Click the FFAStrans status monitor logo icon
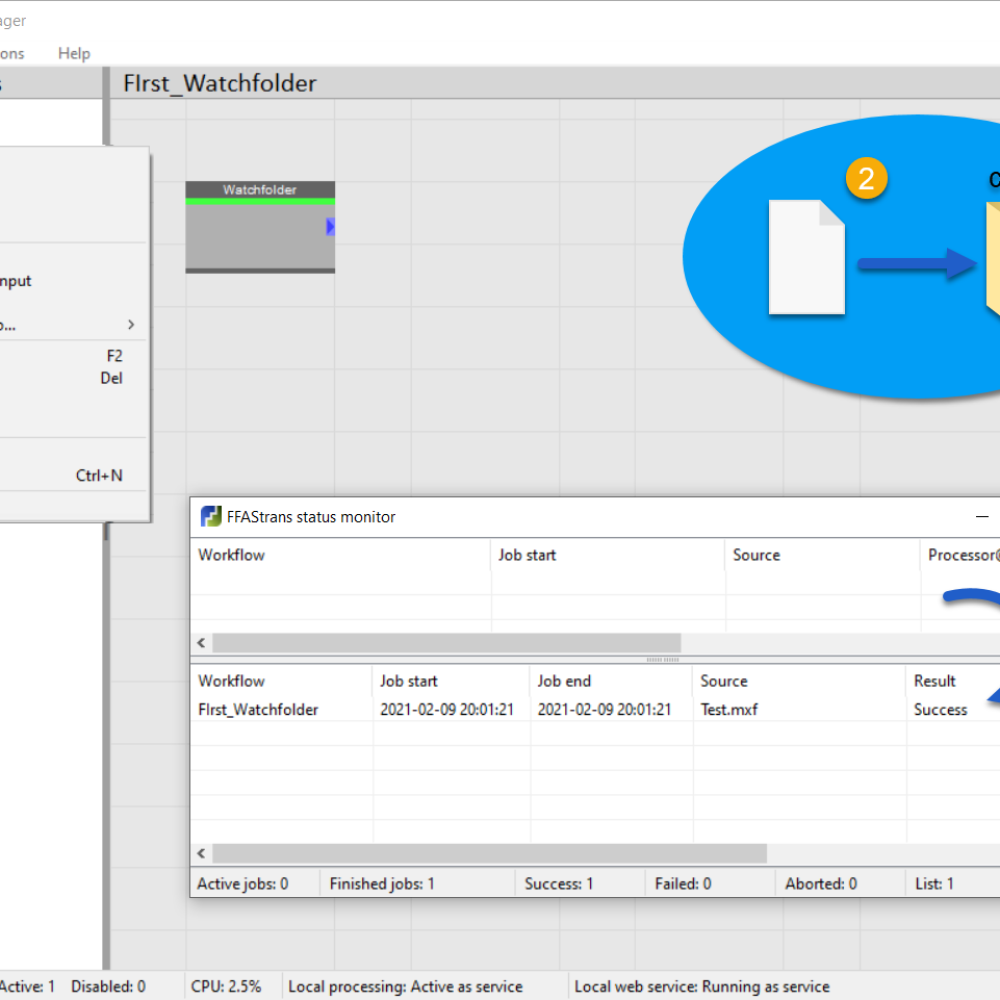 210,517
